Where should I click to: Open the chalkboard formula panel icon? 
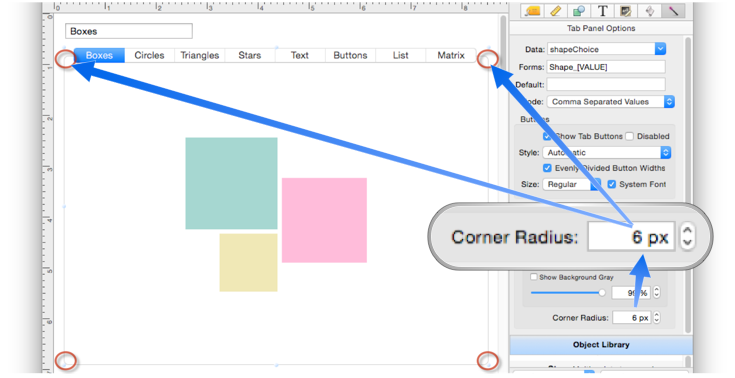pos(626,11)
